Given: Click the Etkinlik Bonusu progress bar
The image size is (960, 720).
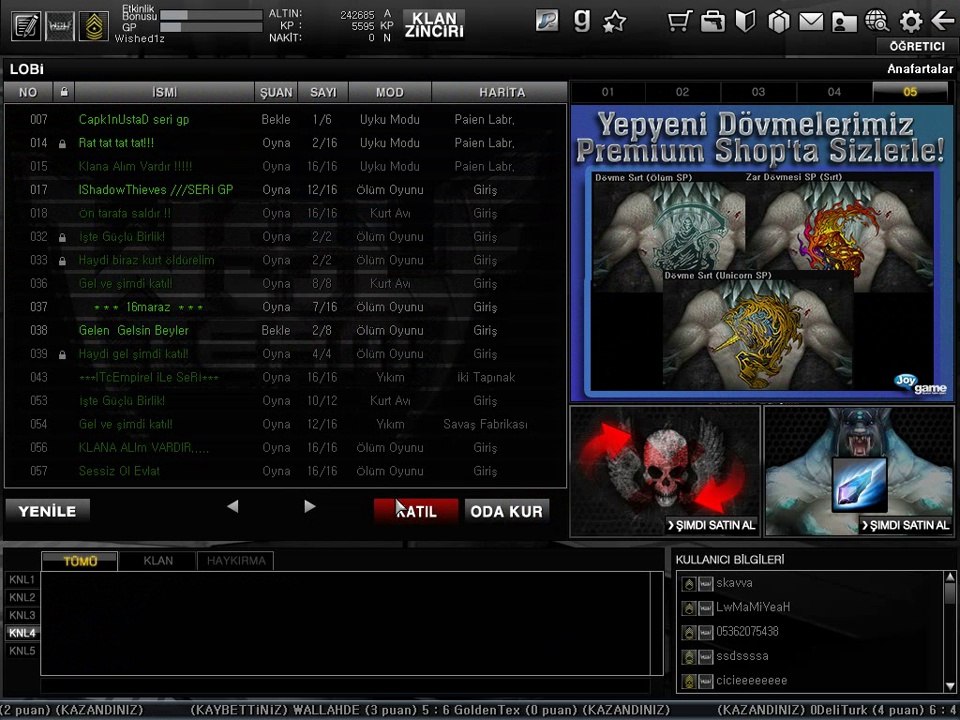Looking at the screenshot, I should (x=211, y=14).
